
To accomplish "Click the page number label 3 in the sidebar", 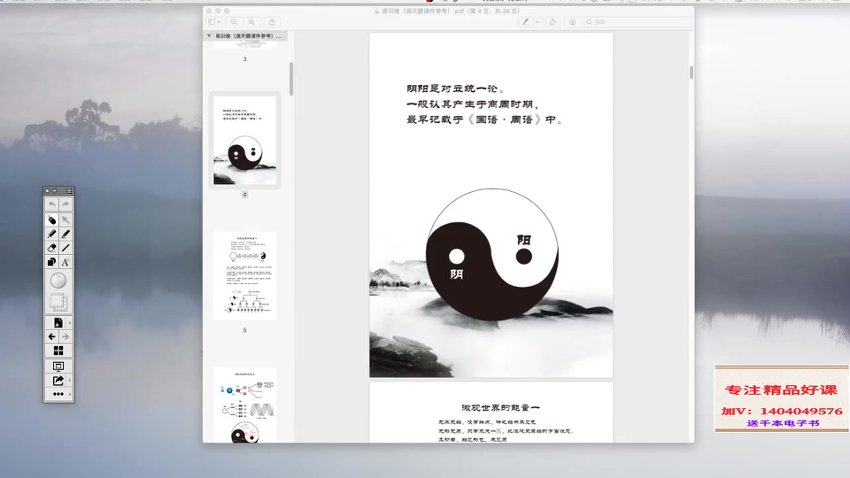I will click(245, 59).
